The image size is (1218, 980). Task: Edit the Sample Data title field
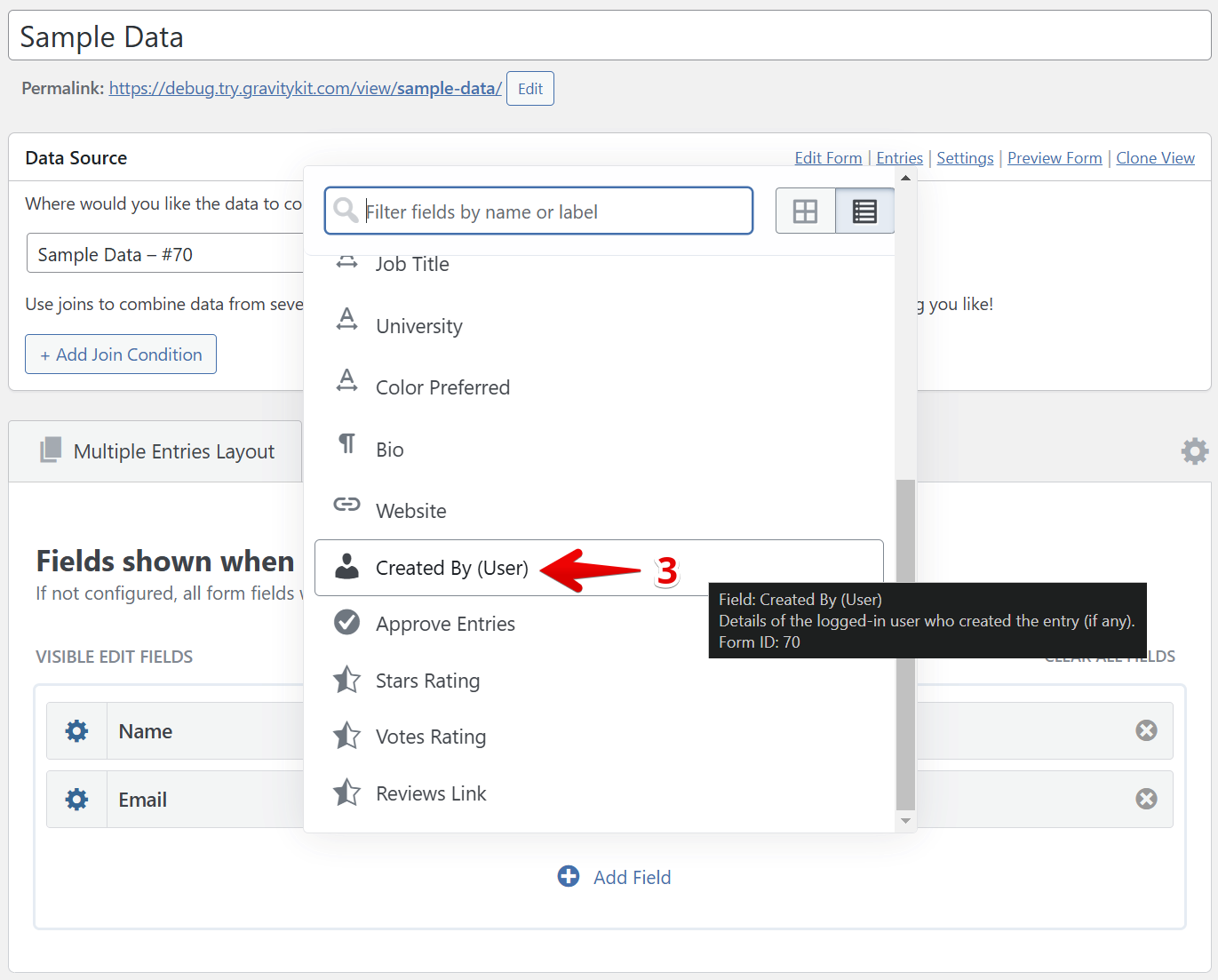tap(609, 36)
